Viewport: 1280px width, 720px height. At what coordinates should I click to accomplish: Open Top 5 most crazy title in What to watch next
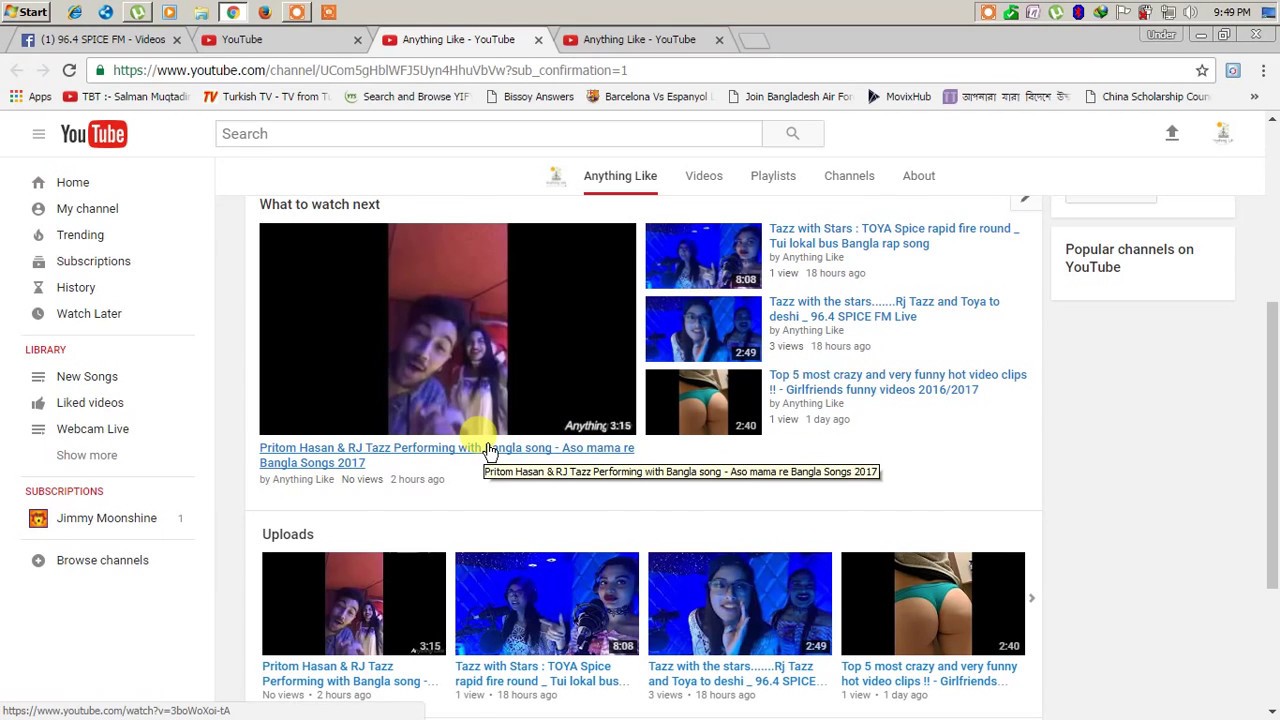click(x=898, y=382)
